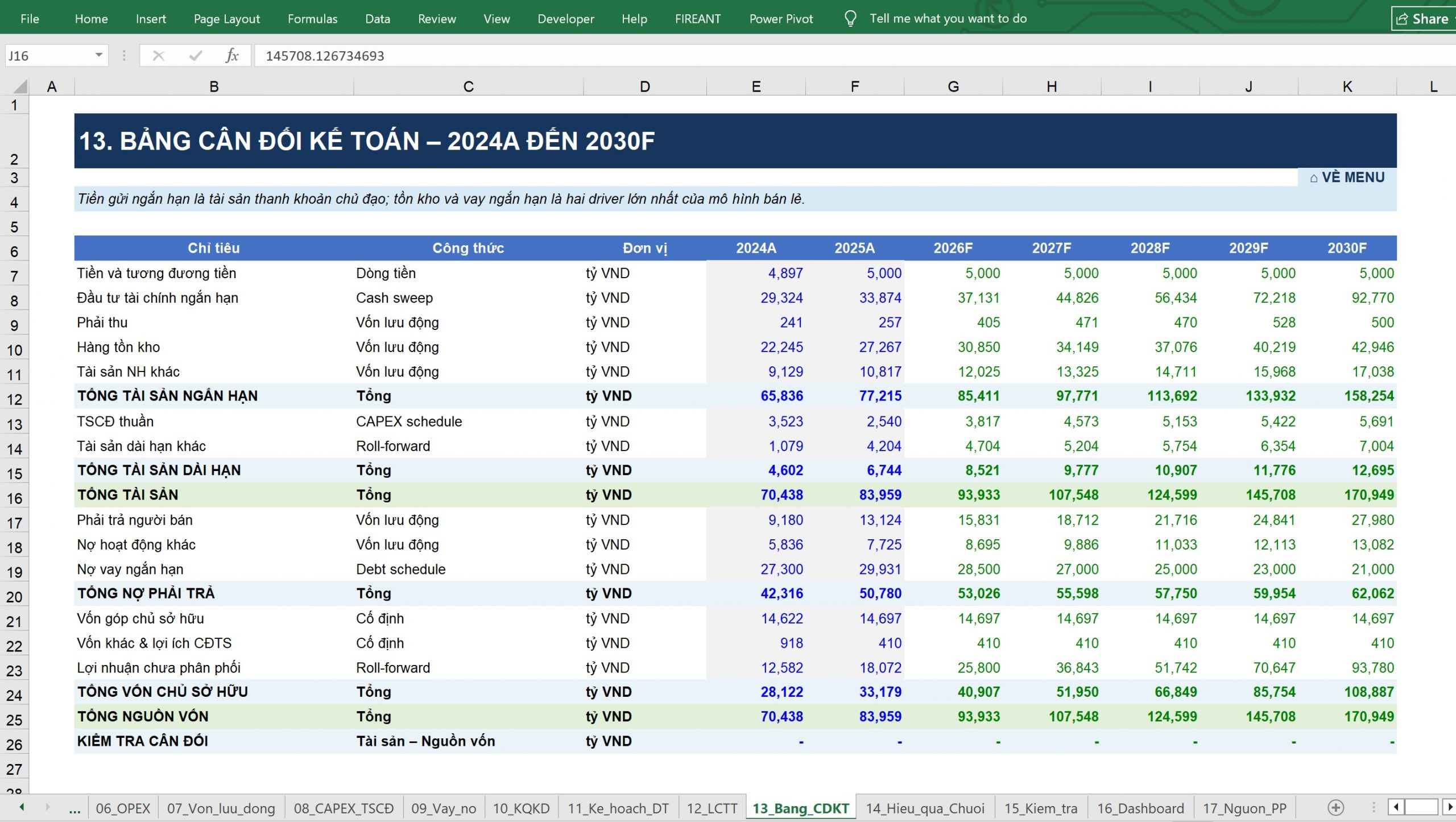The width and height of the screenshot is (1456, 822).
Task: Click the Enter checkmark icon in formula bar
Action: click(195, 56)
